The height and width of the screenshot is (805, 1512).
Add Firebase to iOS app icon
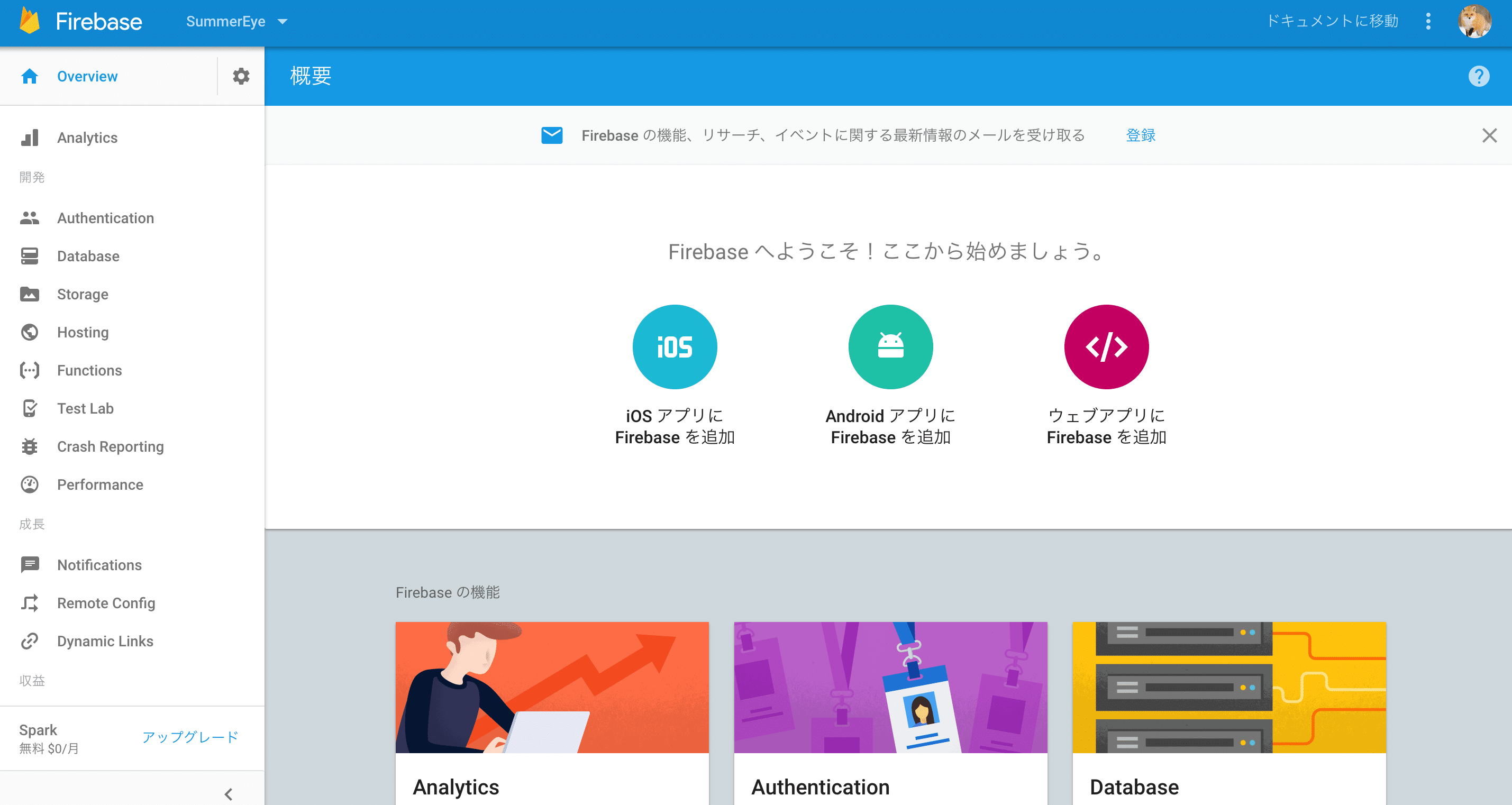675,347
